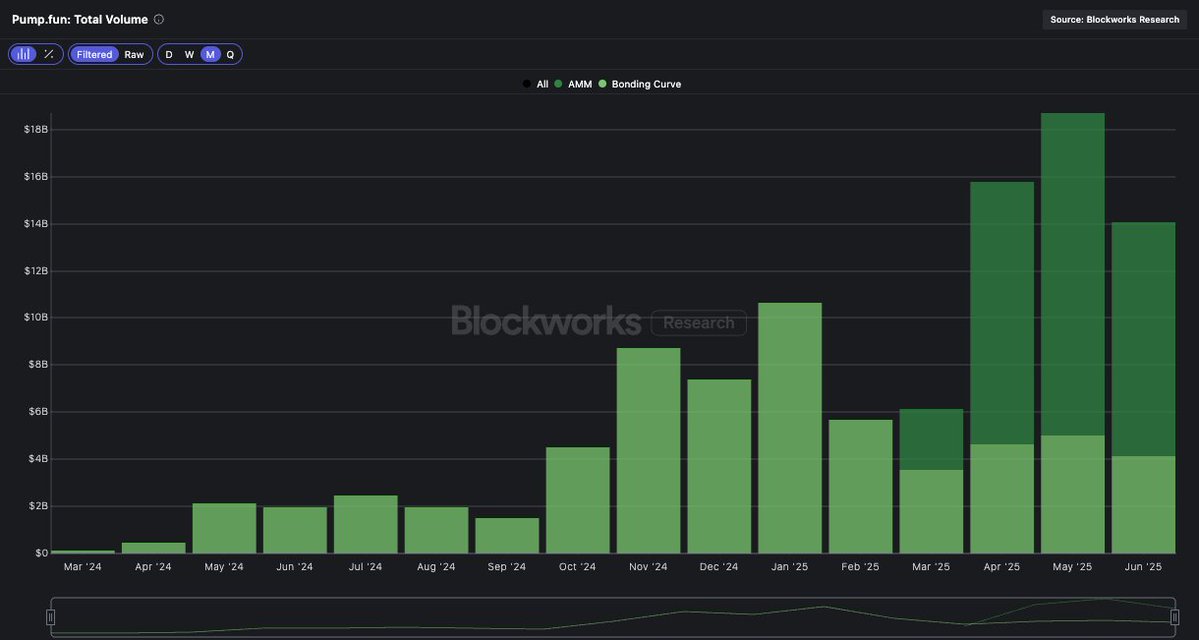Open the info tooltip icon beside Total Volume

159,20
